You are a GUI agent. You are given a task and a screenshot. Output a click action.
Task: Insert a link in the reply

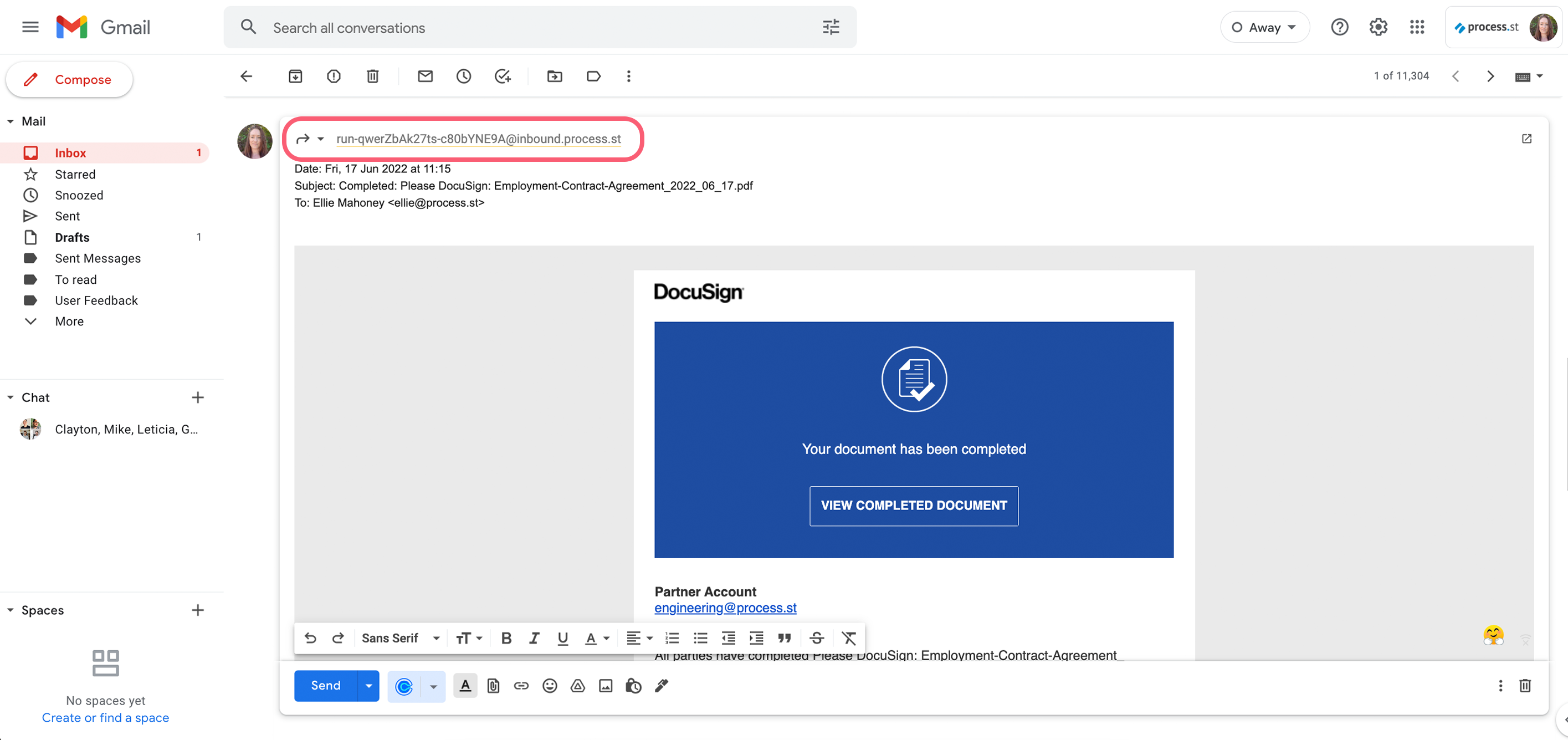(521, 686)
